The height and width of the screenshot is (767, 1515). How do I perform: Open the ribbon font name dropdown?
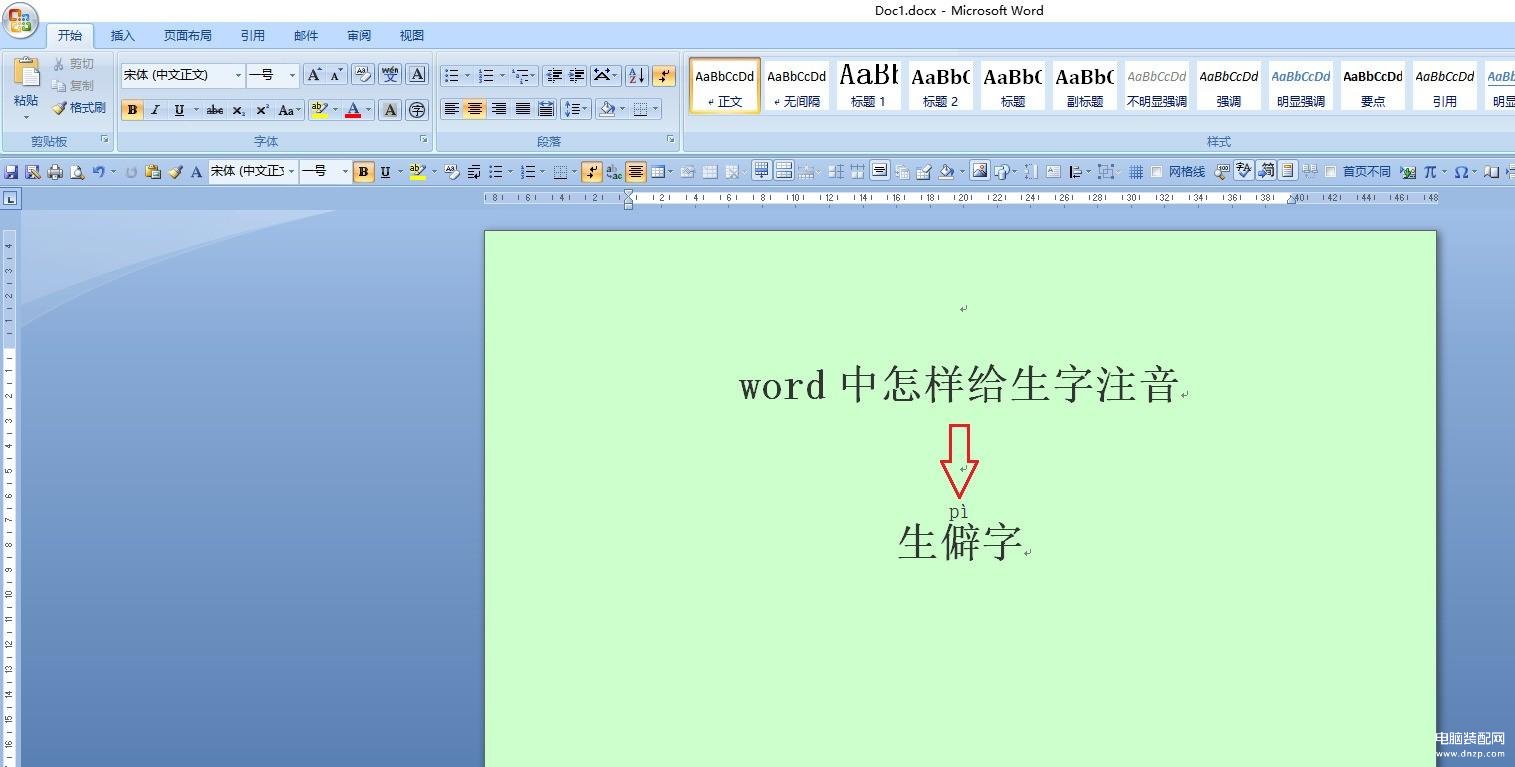coord(238,75)
